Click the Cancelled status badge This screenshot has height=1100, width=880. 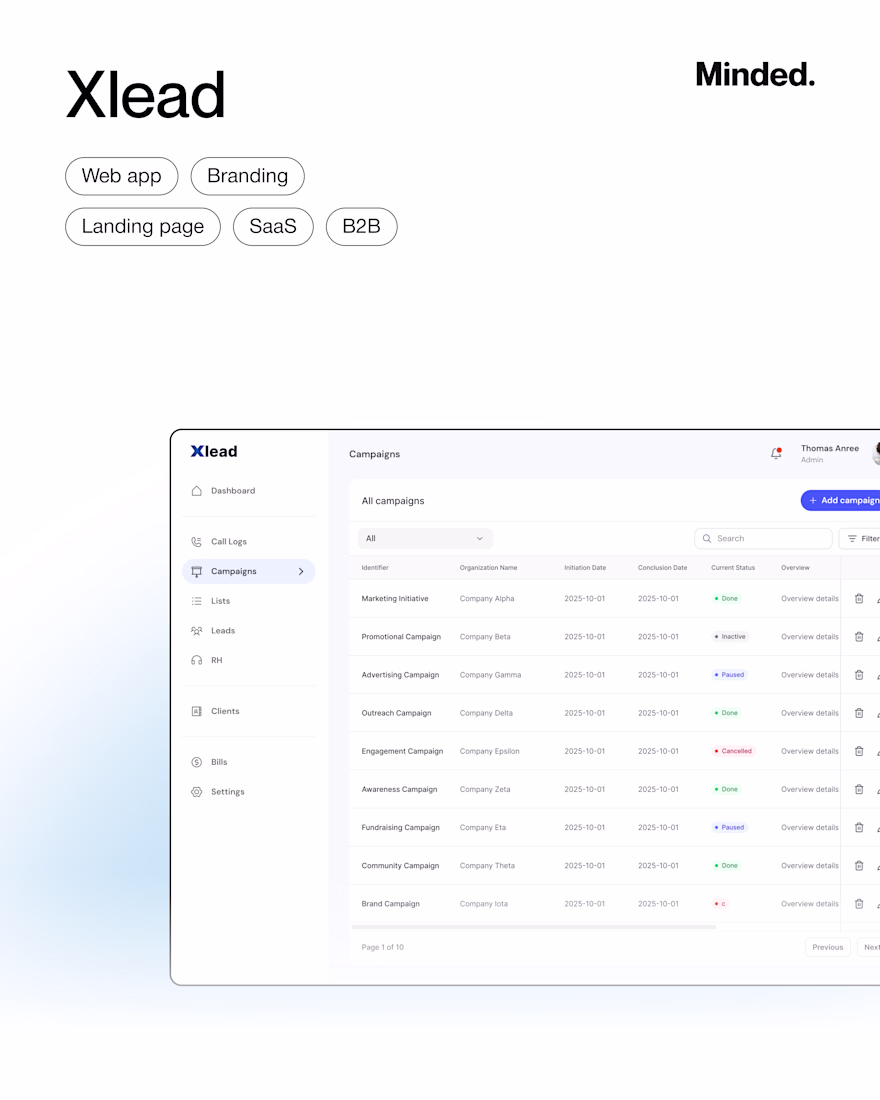pos(733,751)
